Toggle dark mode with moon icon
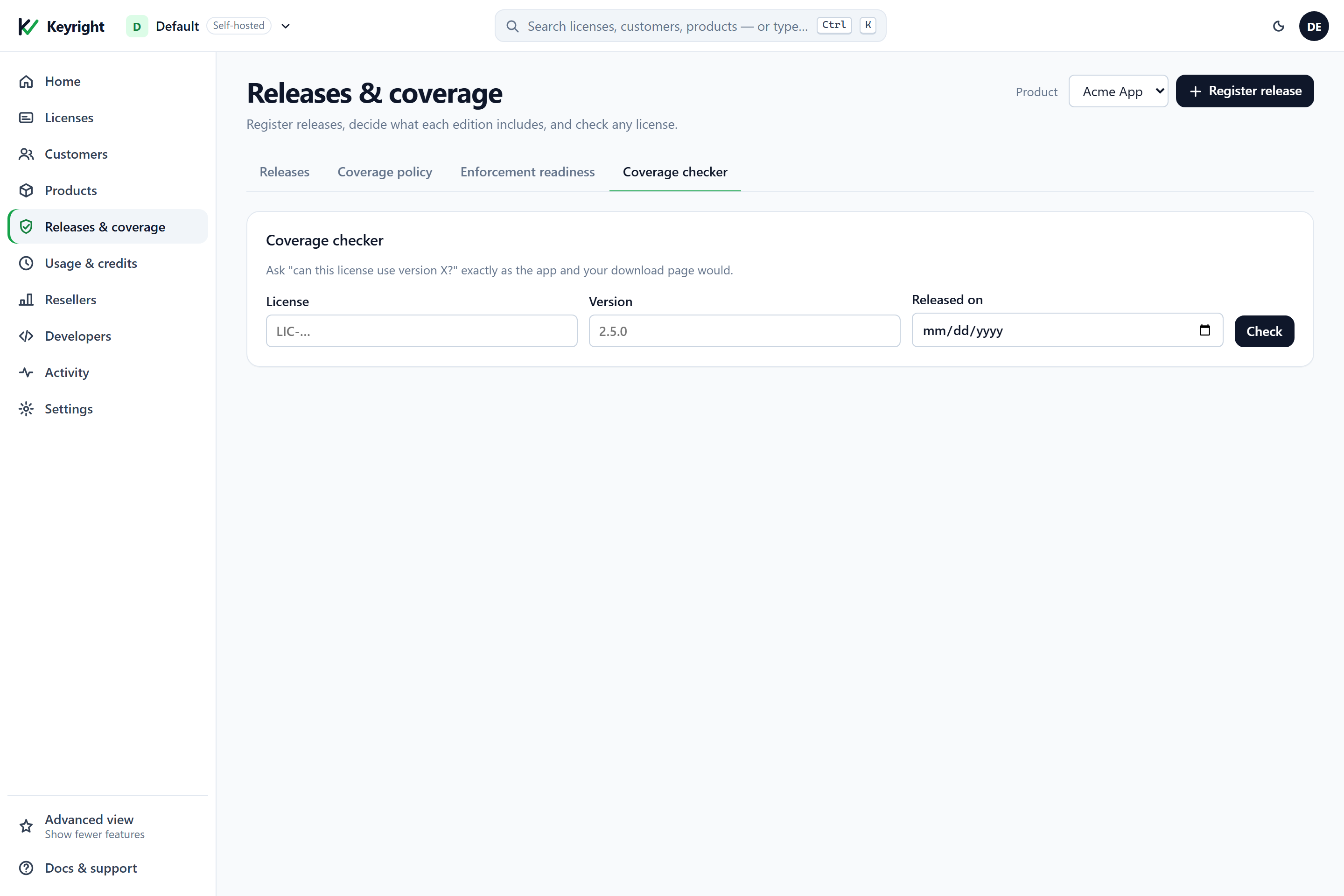The height and width of the screenshot is (896, 1344). 1279,26
